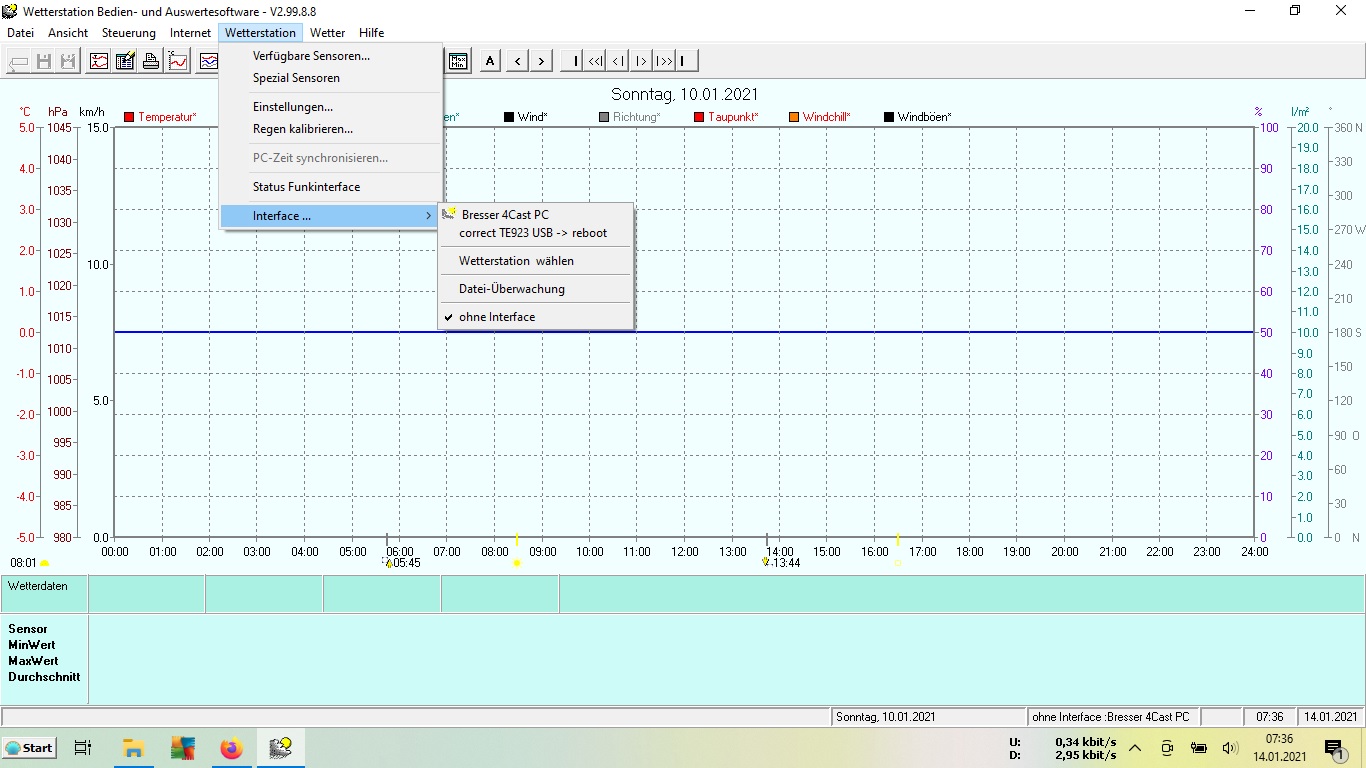Image resolution: width=1366 pixels, height=768 pixels.
Task: Toggle the red Temperatur legend box
Action: coord(129,117)
